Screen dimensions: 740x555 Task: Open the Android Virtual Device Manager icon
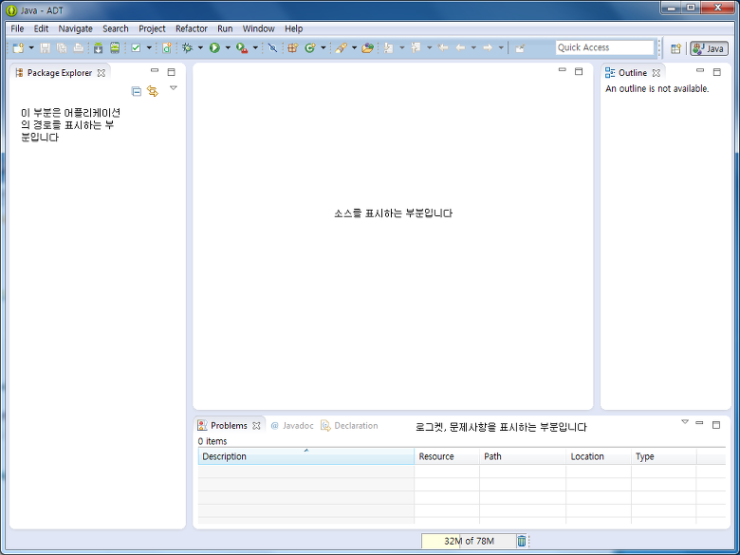tap(115, 48)
